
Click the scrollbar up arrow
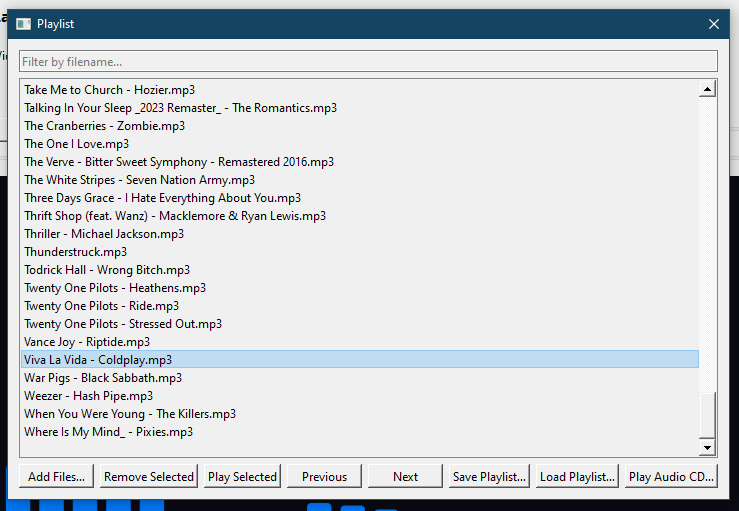pyautogui.click(x=707, y=89)
